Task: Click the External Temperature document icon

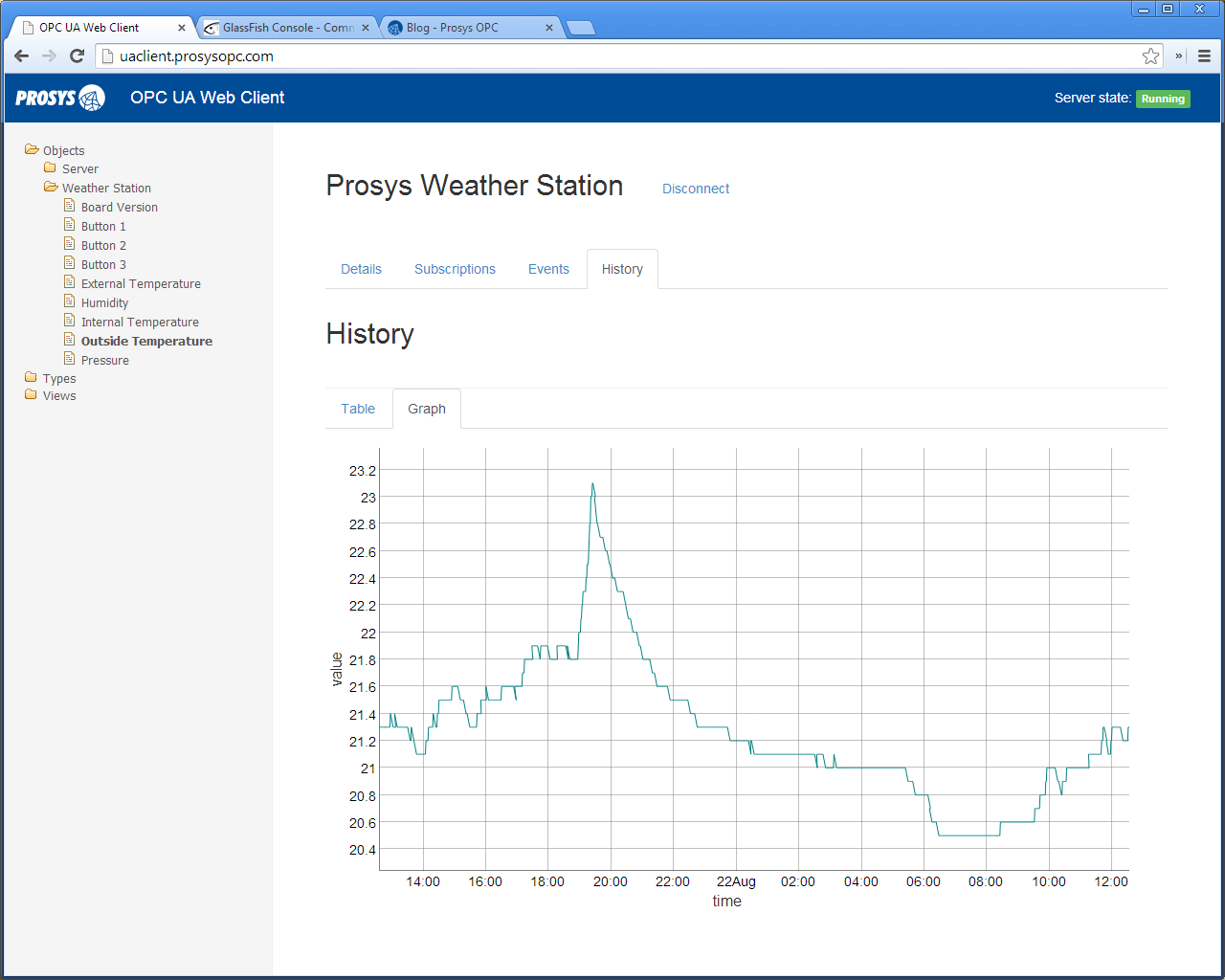Action: click(x=69, y=282)
